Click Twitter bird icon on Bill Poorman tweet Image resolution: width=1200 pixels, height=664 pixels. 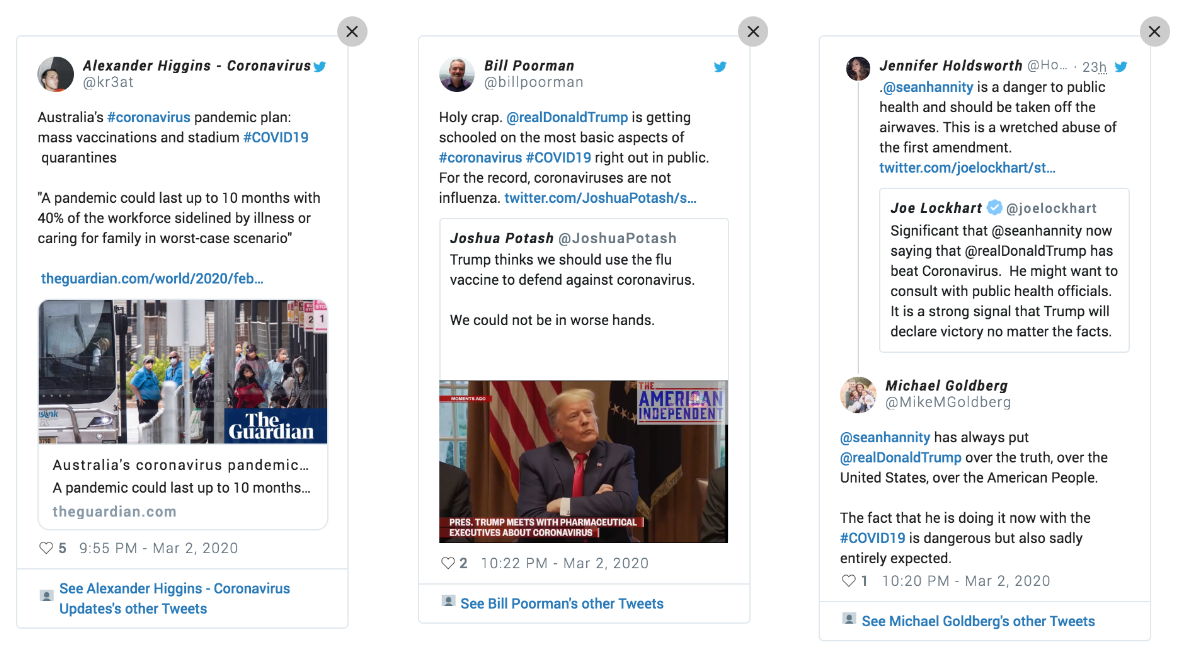coord(720,67)
